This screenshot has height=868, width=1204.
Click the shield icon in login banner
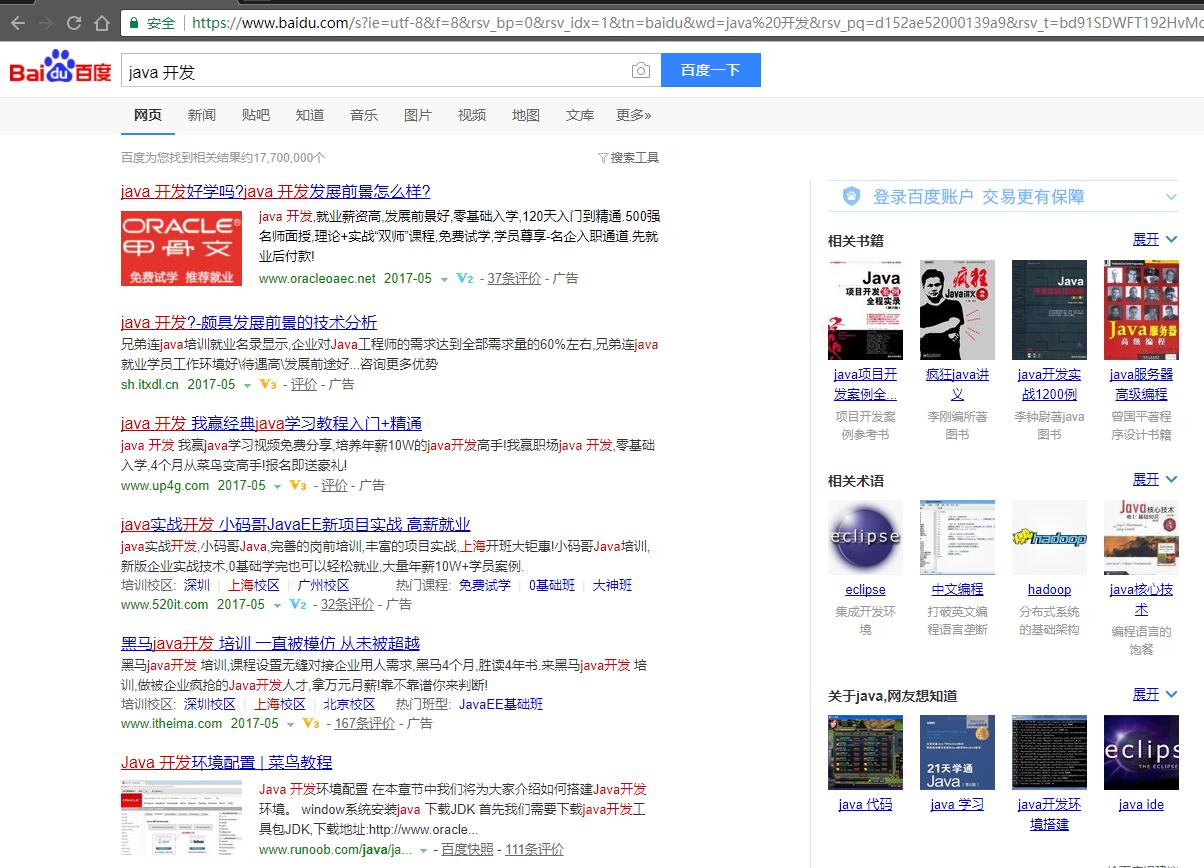851,196
